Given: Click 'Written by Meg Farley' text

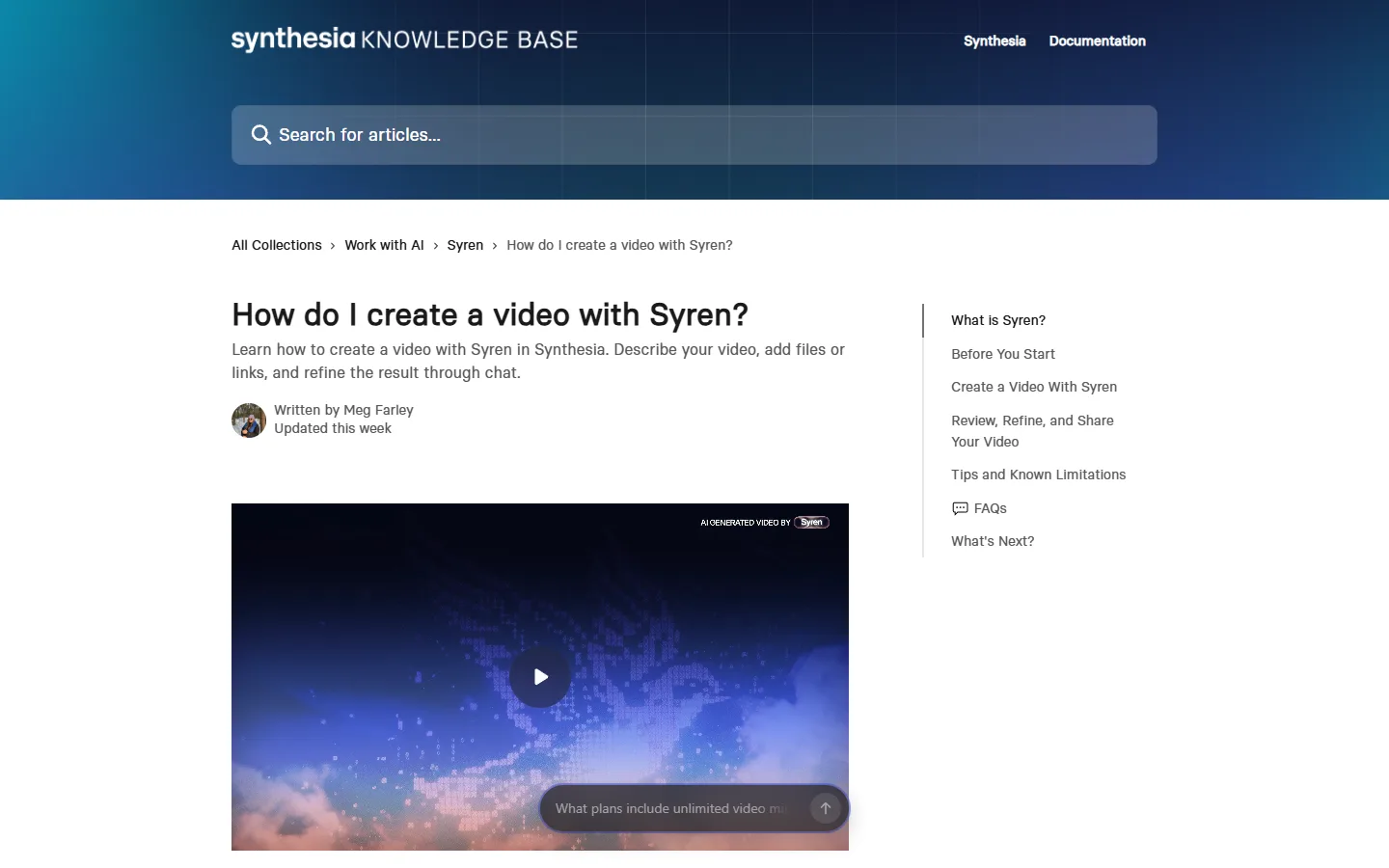Looking at the screenshot, I should coord(343,410).
